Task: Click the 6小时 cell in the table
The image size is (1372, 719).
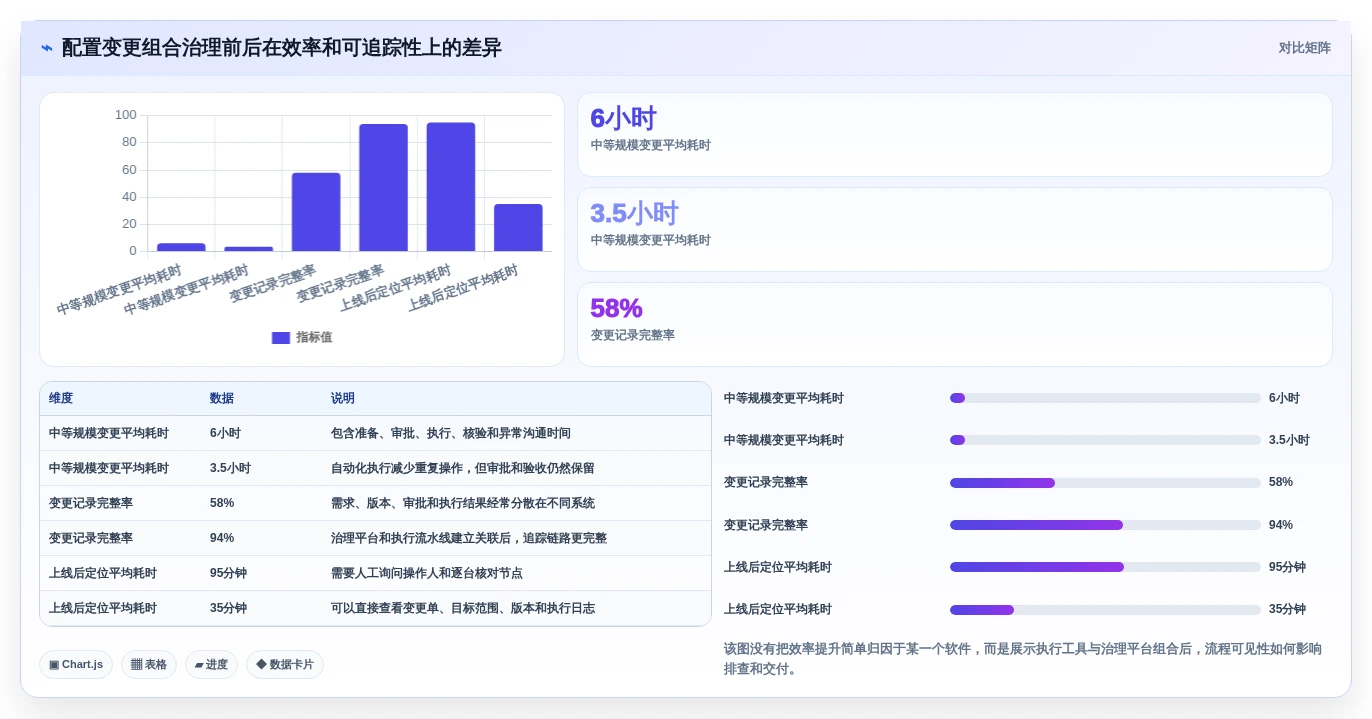Action: tap(225, 433)
